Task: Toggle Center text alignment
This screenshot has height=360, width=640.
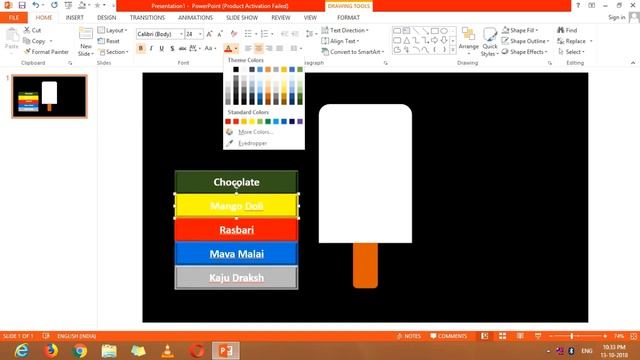Action: coord(258,48)
